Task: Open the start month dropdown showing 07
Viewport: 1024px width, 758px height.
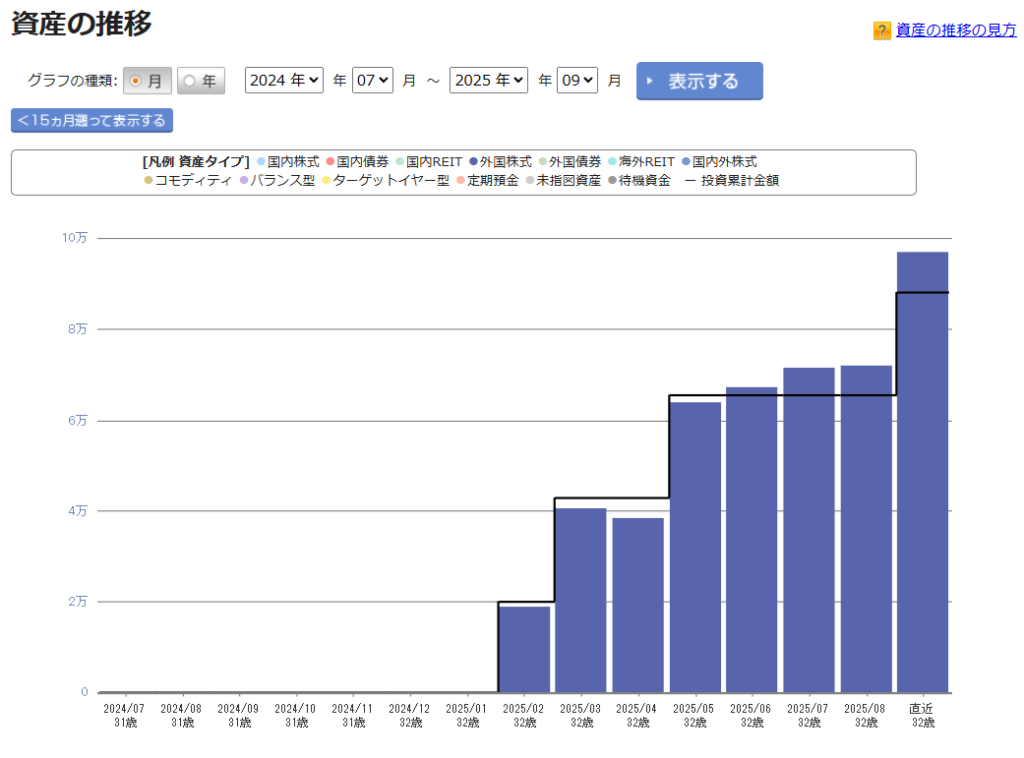Action: point(372,81)
